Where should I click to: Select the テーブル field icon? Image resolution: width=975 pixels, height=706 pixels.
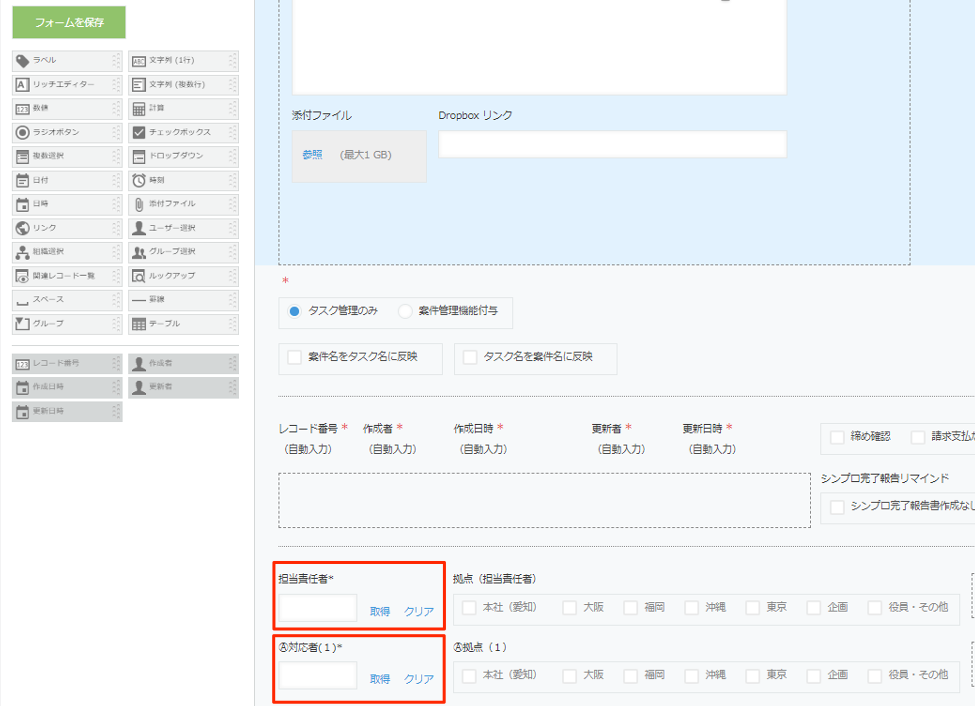(x=139, y=324)
